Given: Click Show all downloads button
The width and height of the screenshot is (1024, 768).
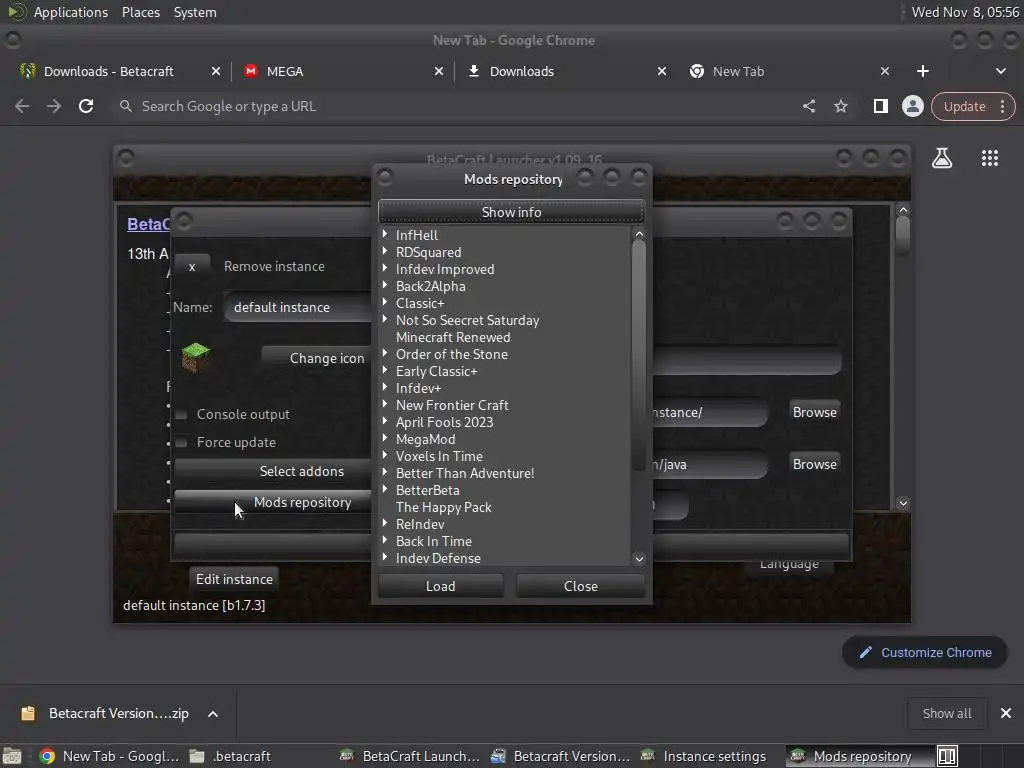Looking at the screenshot, I should [946, 713].
